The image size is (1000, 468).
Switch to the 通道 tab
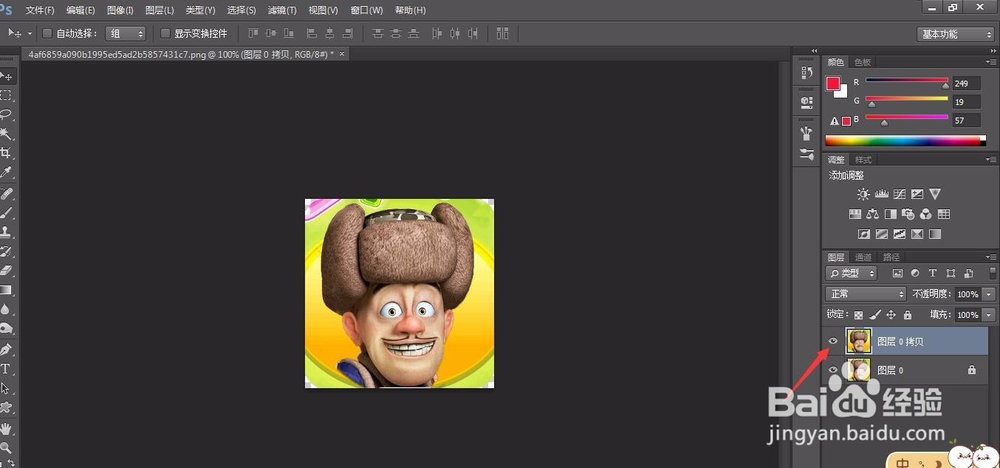pyautogui.click(x=864, y=257)
